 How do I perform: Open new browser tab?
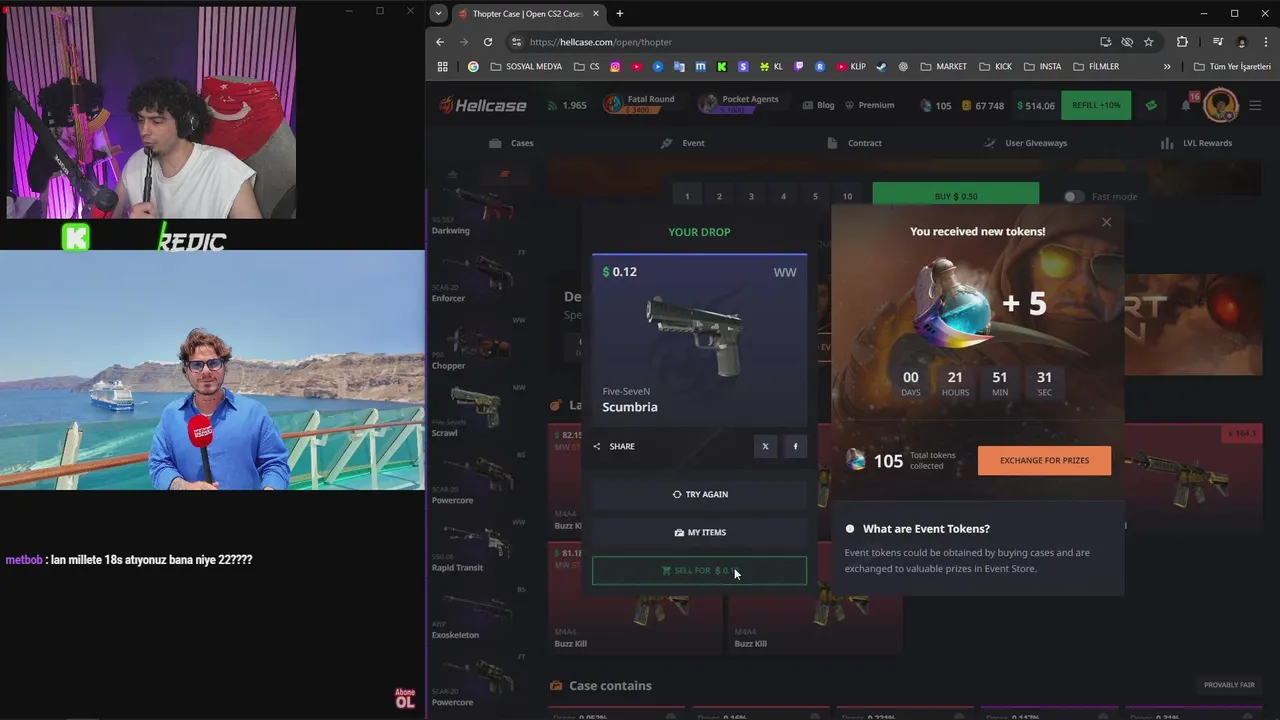(x=619, y=13)
